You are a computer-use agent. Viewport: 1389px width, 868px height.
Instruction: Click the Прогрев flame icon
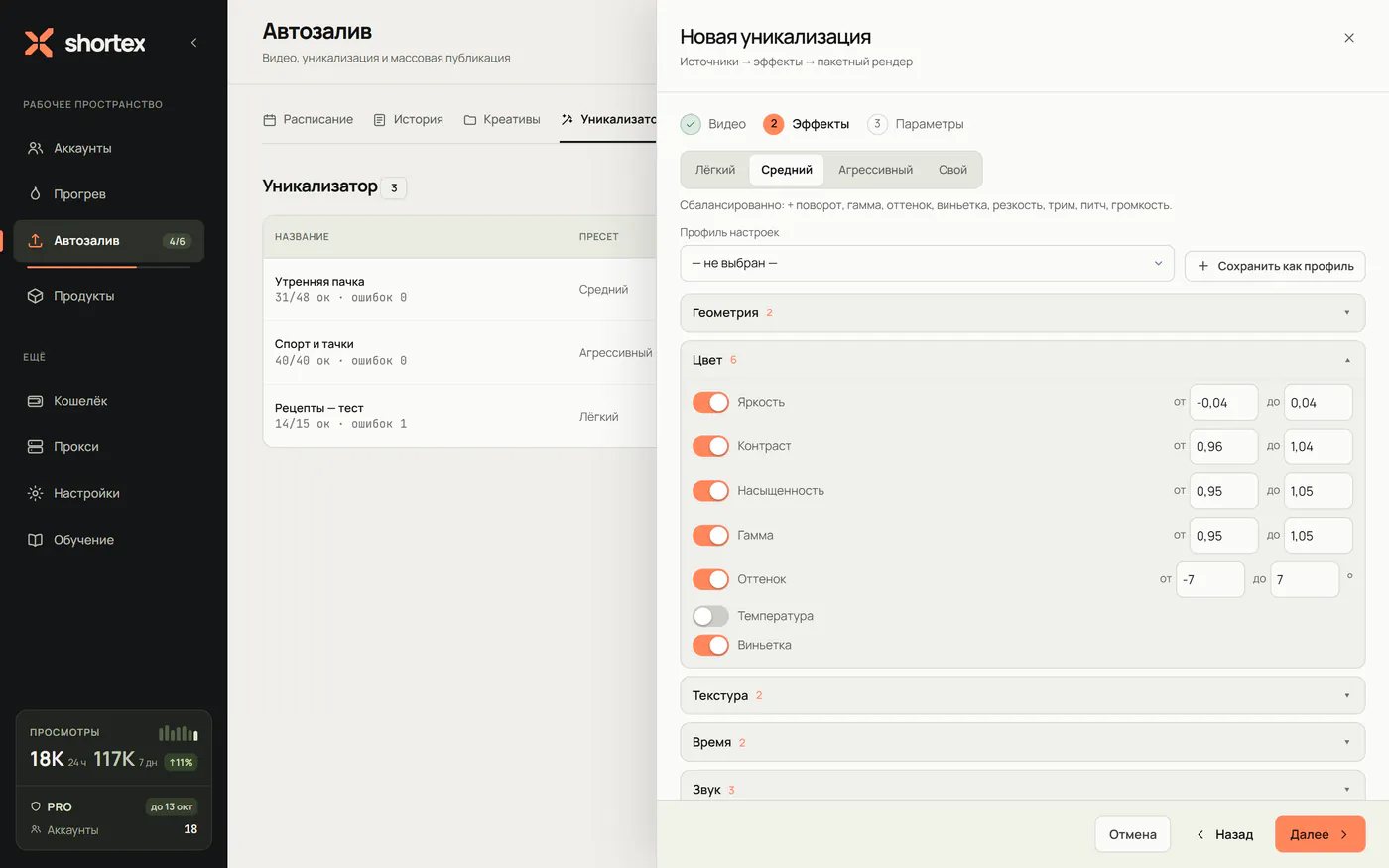coord(36,194)
